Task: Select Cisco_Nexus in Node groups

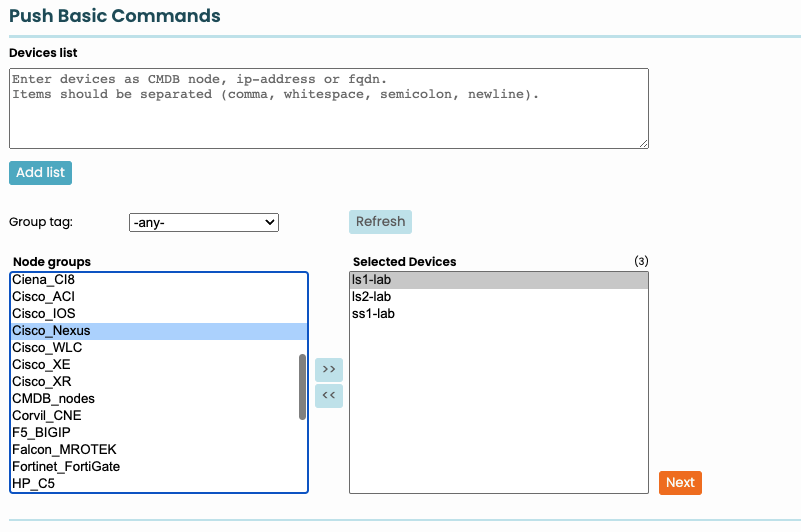Action: (51, 331)
